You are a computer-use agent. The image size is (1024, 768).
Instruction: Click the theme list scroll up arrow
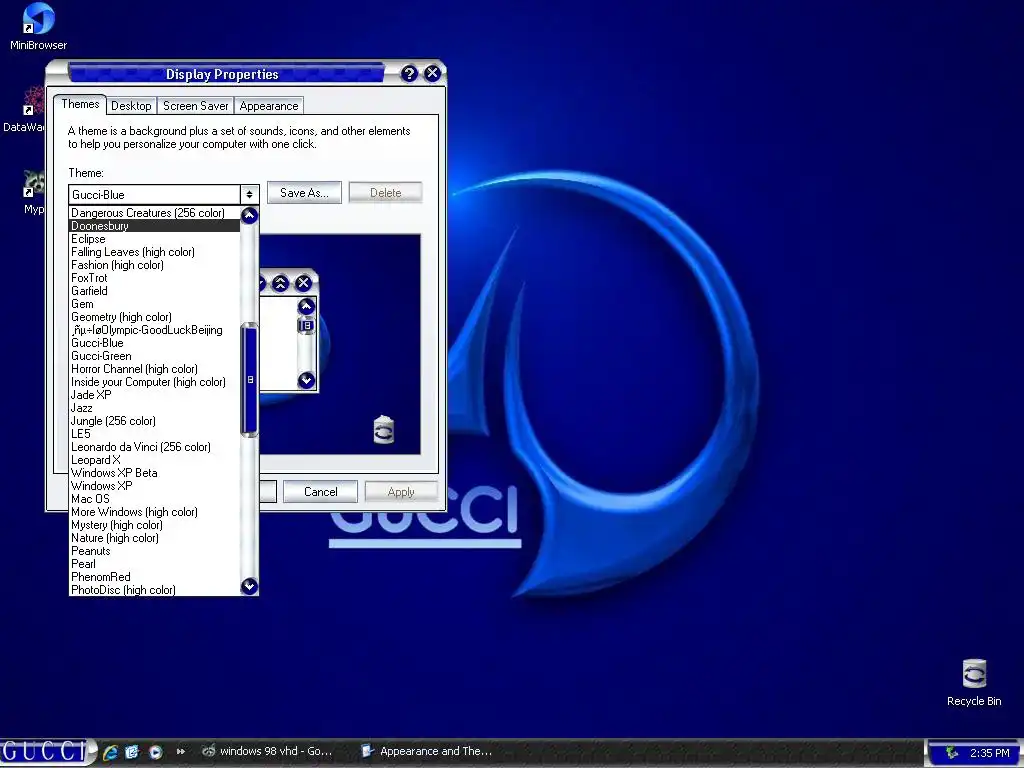249,215
